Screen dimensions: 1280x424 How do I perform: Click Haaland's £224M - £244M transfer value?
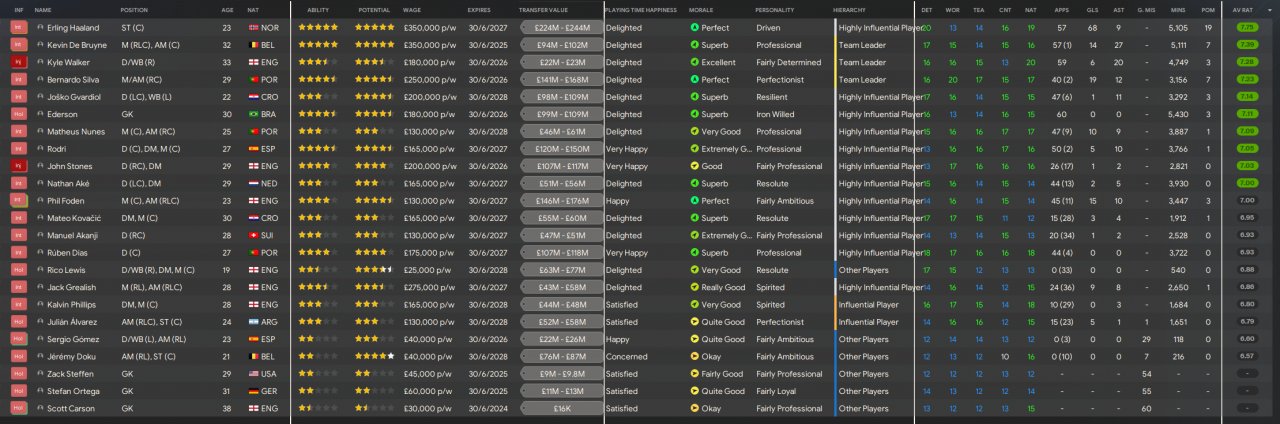(x=561, y=28)
